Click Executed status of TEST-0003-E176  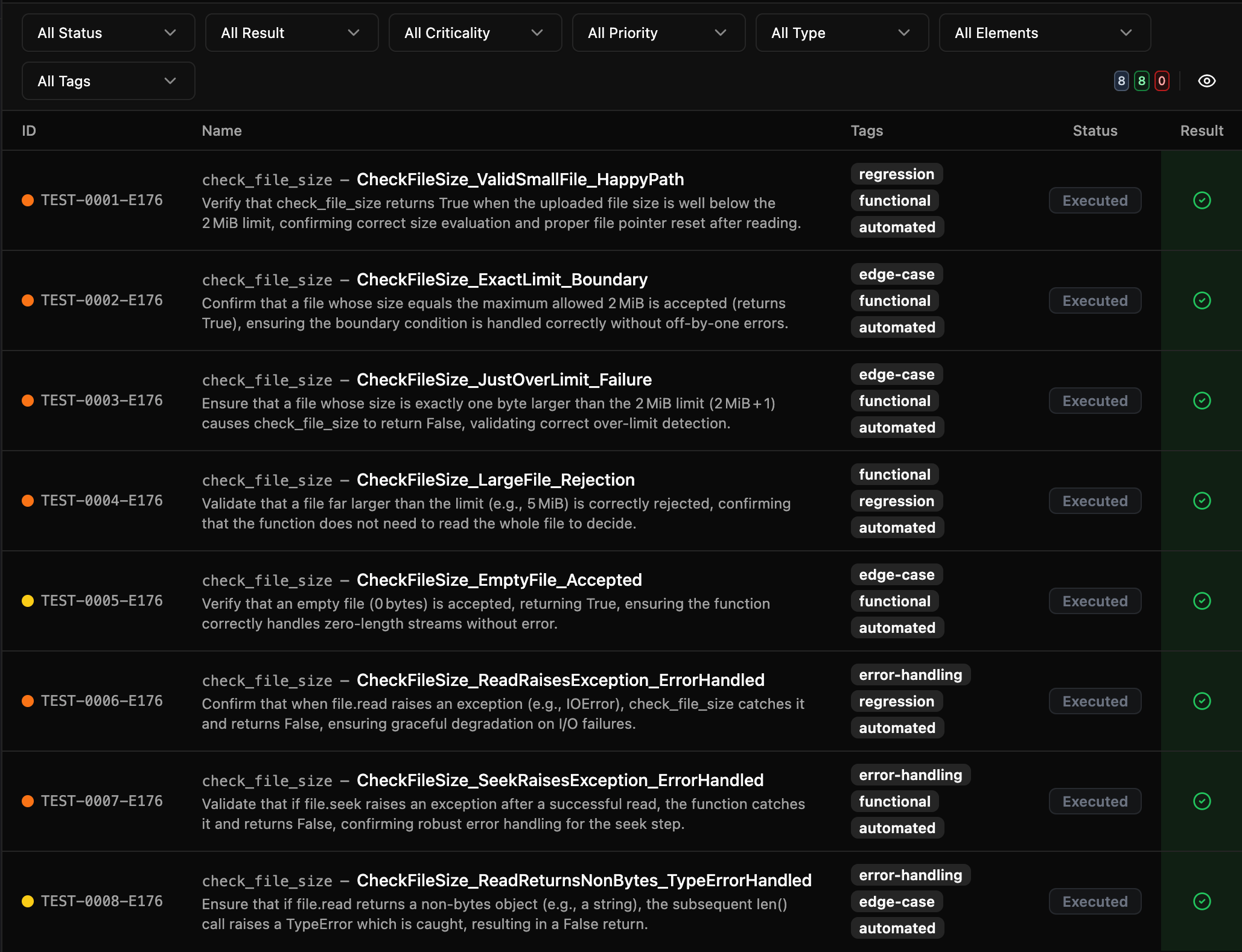pyautogui.click(x=1095, y=401)
